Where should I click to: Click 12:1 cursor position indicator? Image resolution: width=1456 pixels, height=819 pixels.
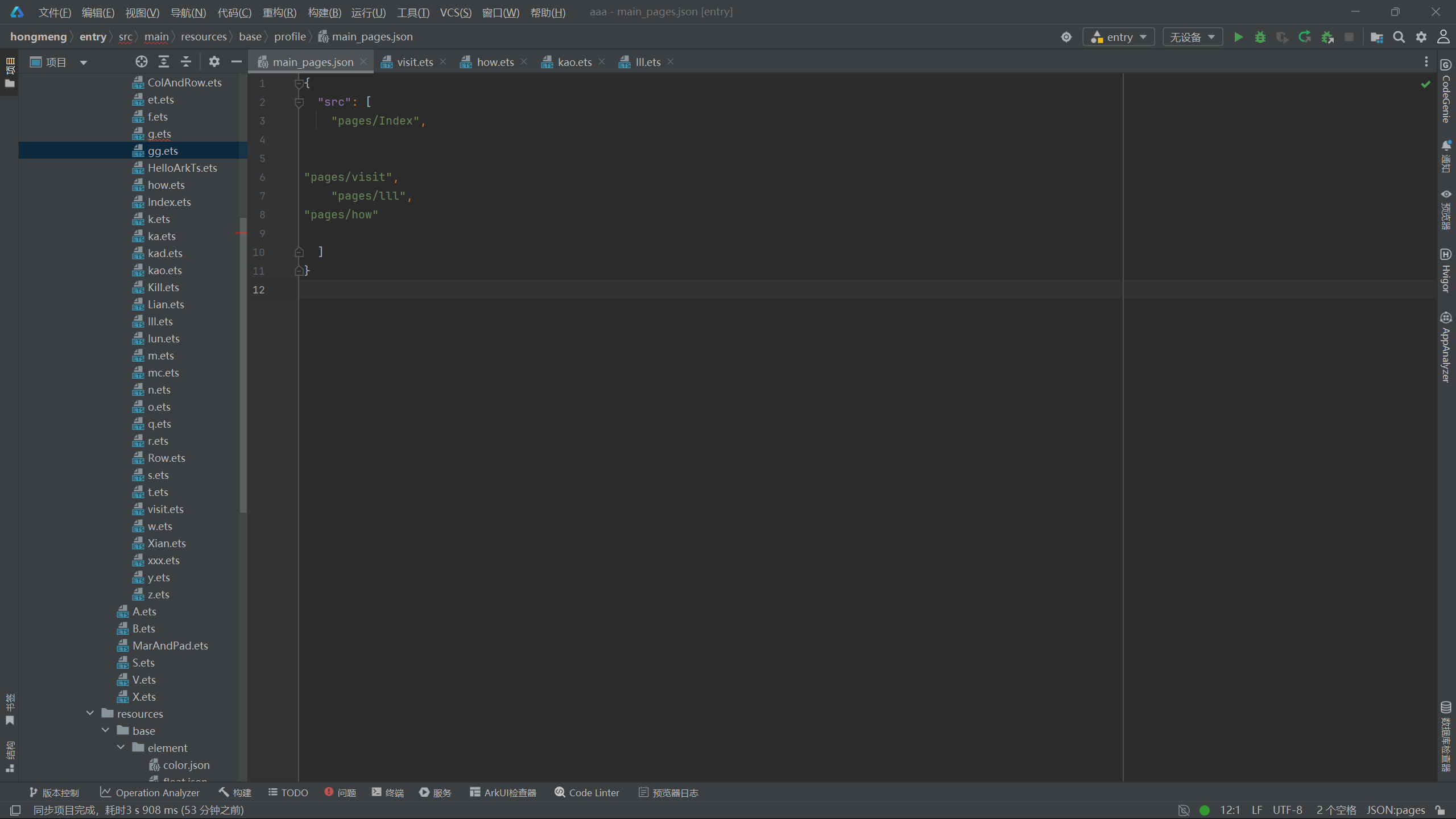click(x=1230, y=810)
